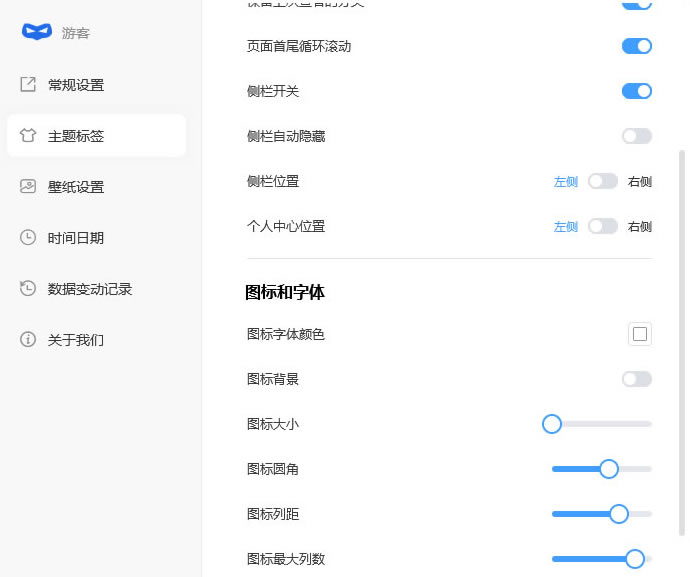Toggle 个人中心位置 switch
Image resolution: width=690 pixels, height=577 pixels.
pos(602,226)
